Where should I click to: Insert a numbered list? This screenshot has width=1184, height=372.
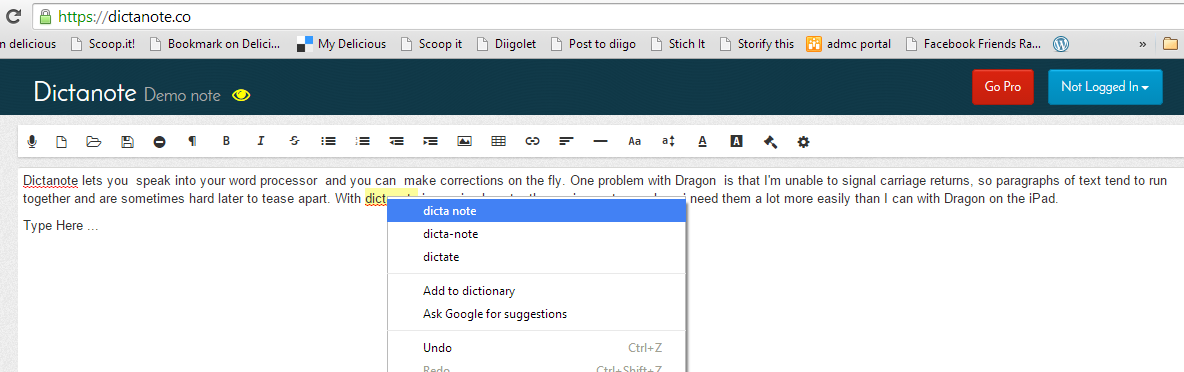click(362, 141)
